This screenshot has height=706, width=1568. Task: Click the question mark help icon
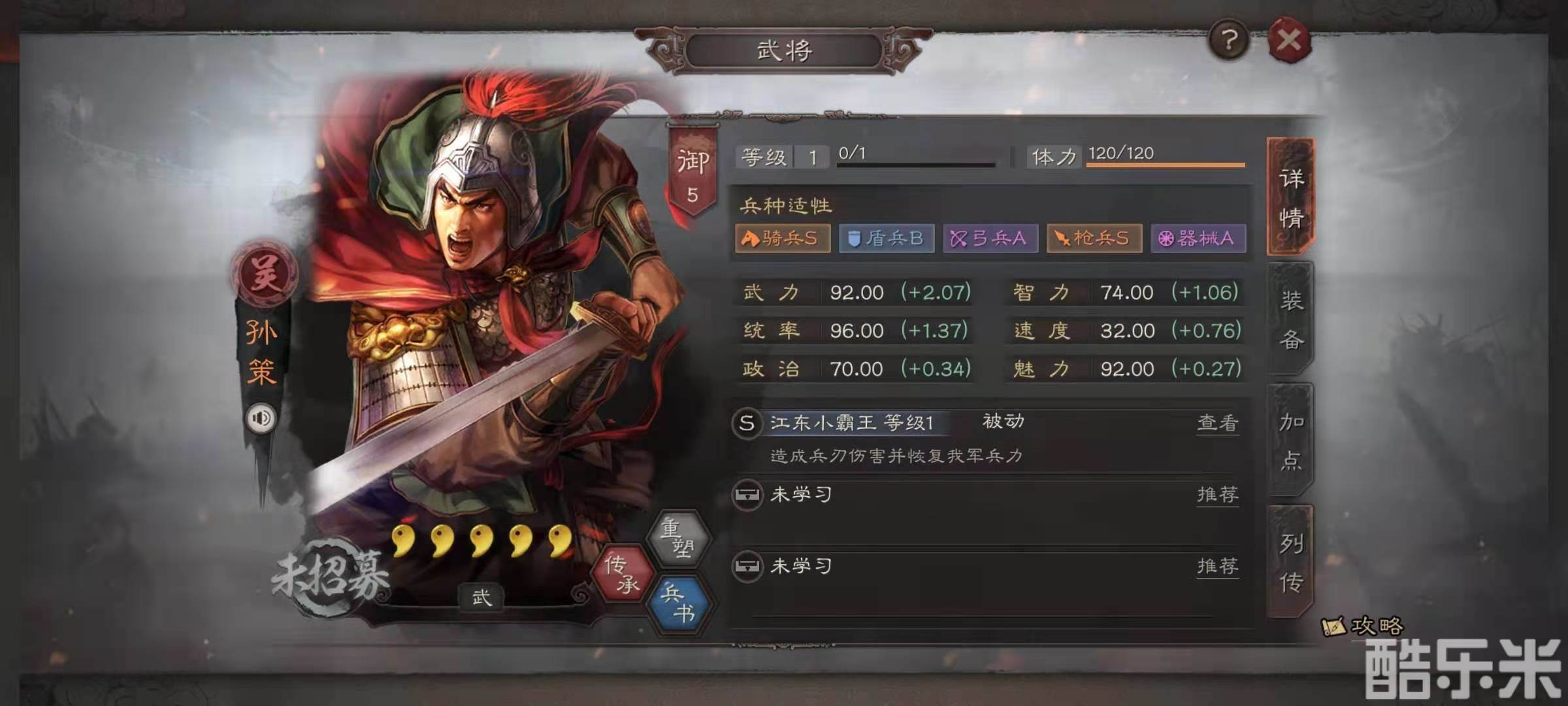(x=1228, y=41)
